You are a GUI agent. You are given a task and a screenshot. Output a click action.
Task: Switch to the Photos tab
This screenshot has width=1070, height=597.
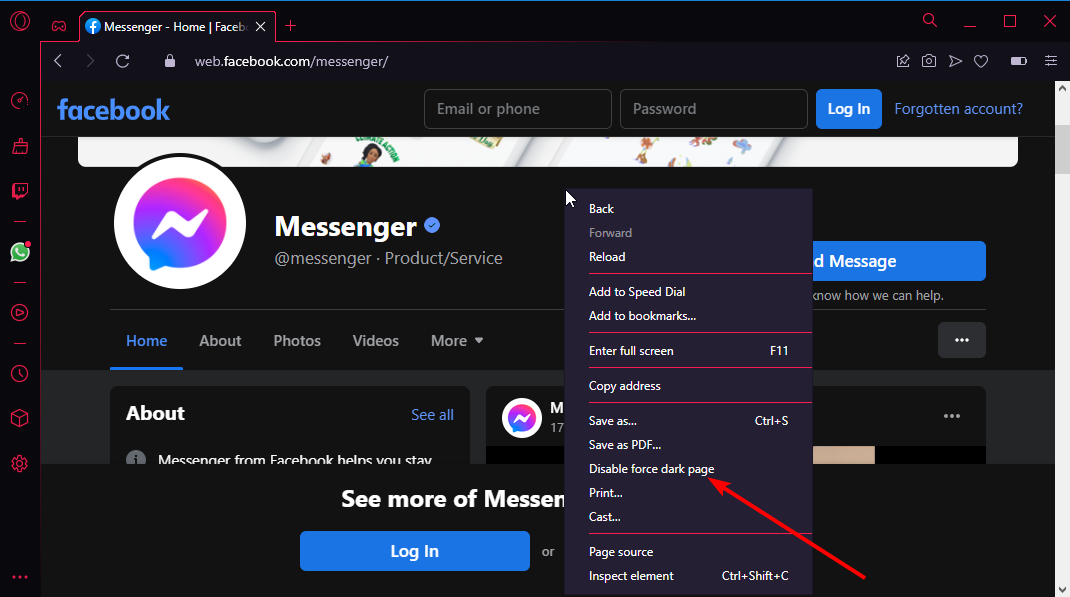(x=297, y=340)
